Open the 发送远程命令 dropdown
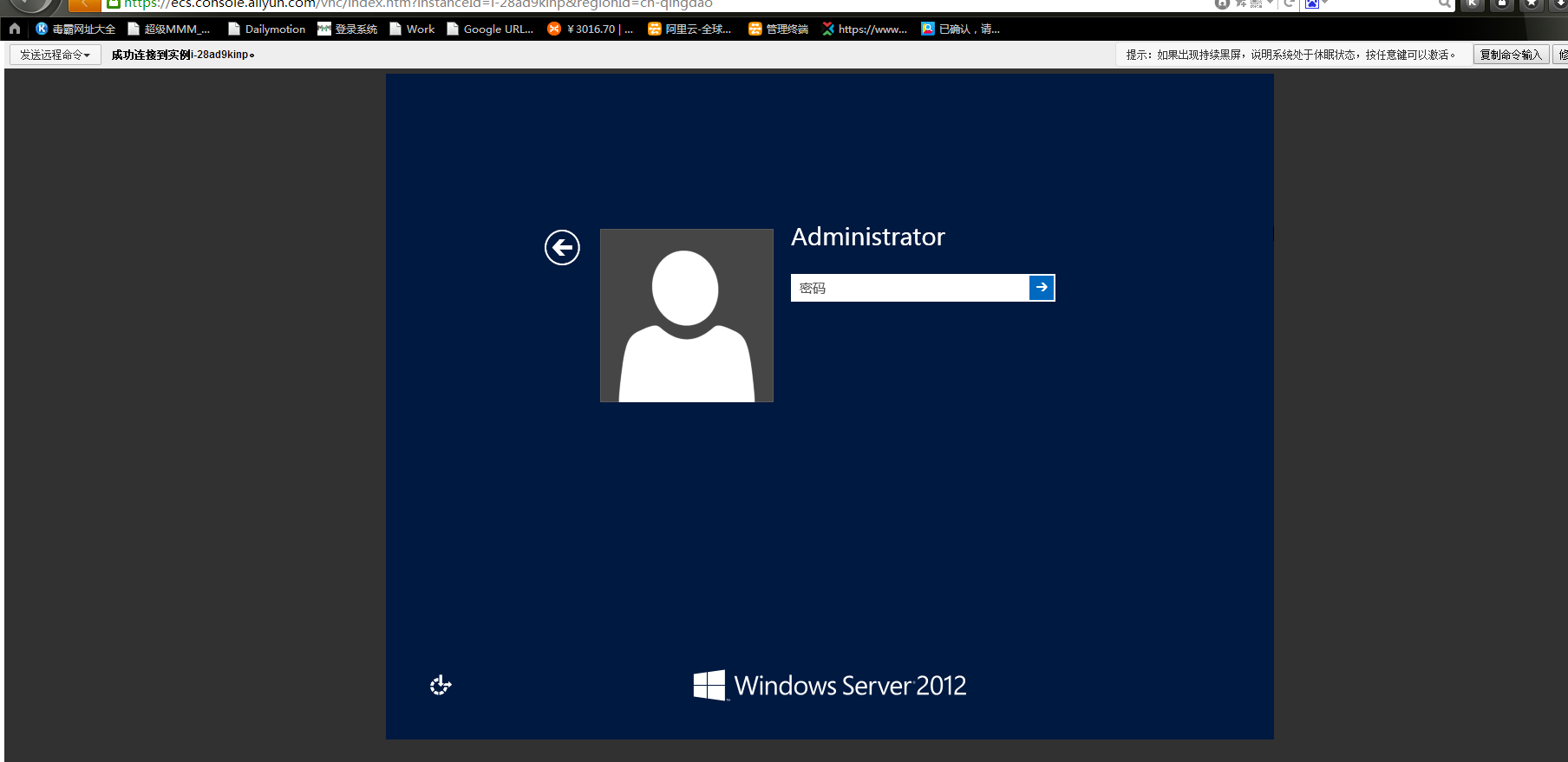 coord(55,55)
